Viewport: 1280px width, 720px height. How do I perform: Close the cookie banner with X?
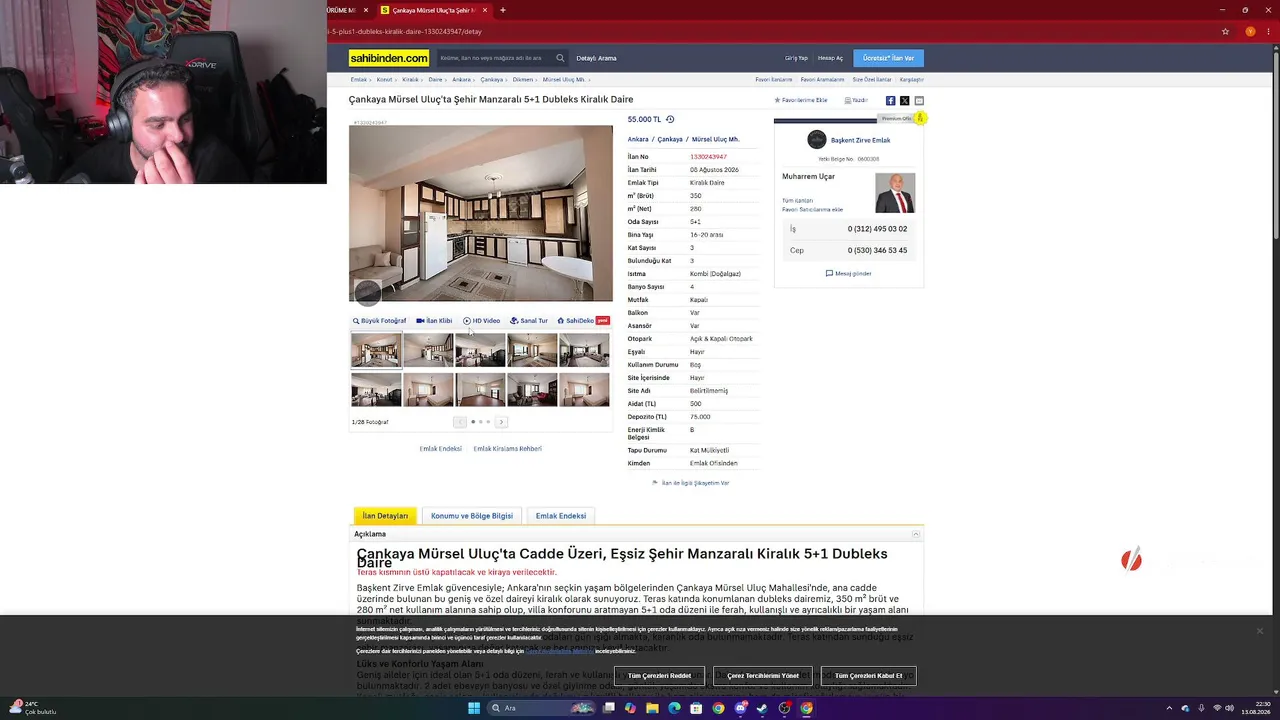[x=1260, y=631]
